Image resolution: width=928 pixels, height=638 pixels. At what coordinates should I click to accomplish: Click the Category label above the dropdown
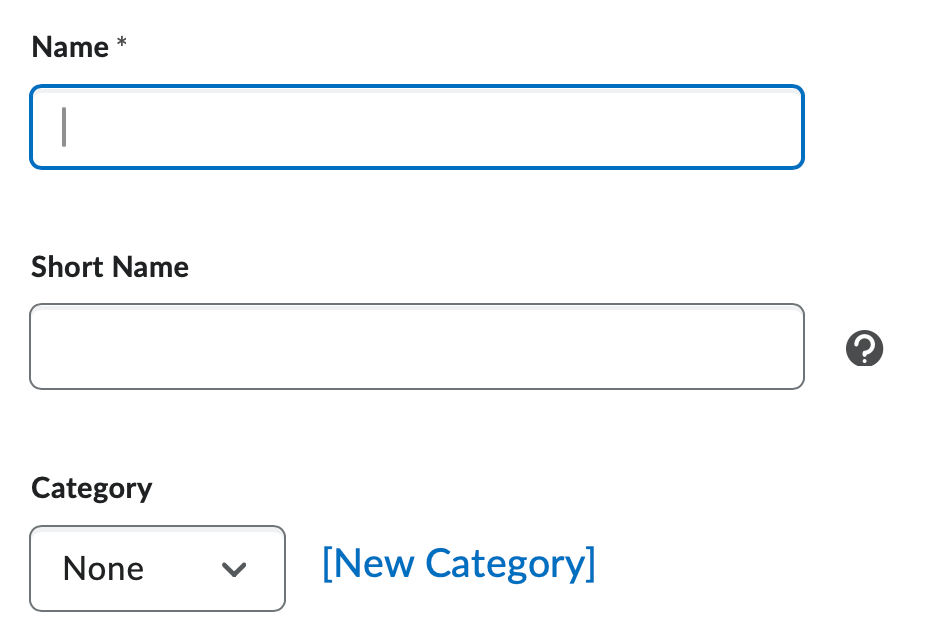tap(91, 489)
